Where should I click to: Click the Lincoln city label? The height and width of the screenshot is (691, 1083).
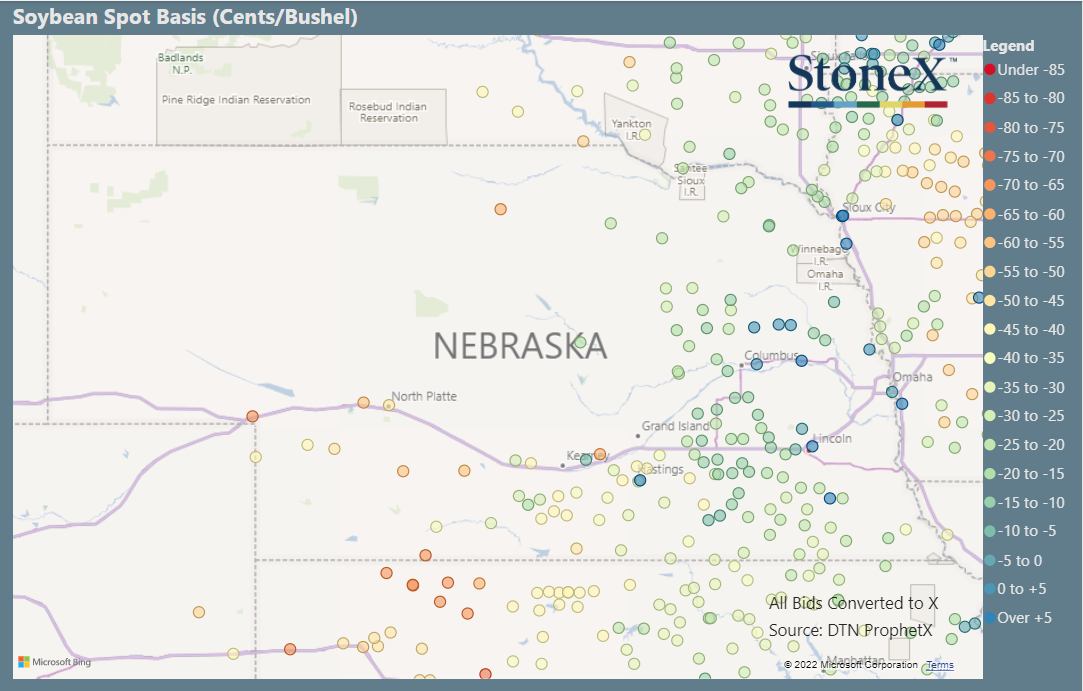point(832,438)
